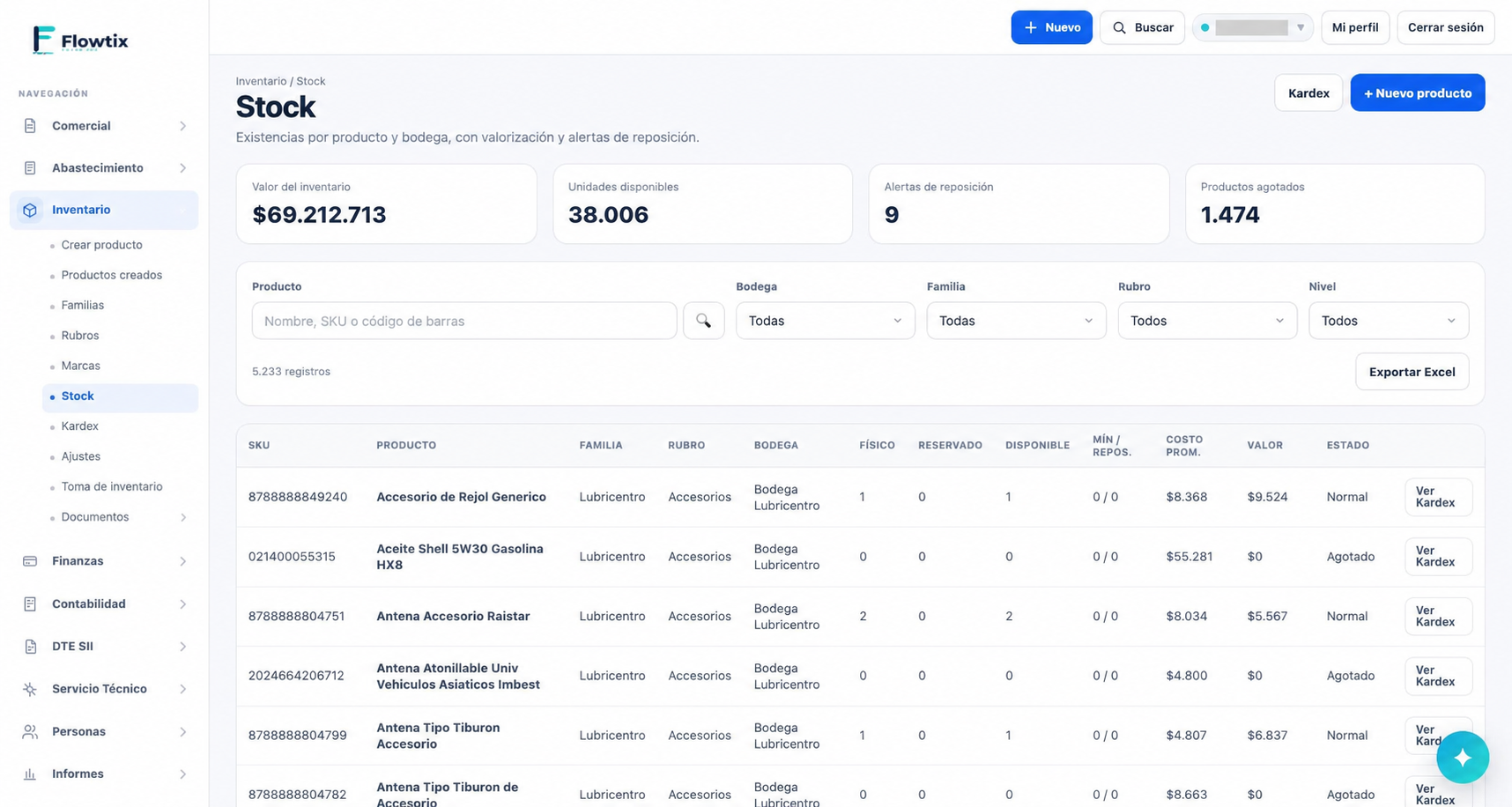1512x807 pixels.
Task: Click the Informes chart icon
Action: click(30, 774)
